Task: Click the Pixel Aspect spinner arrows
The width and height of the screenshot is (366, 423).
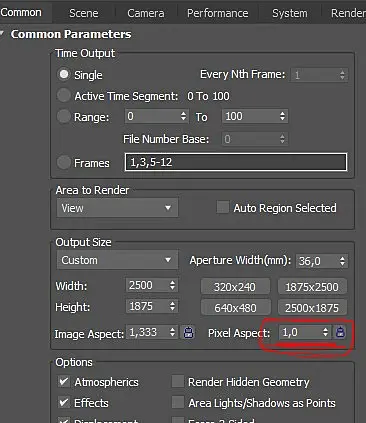Action: [325, 332]
